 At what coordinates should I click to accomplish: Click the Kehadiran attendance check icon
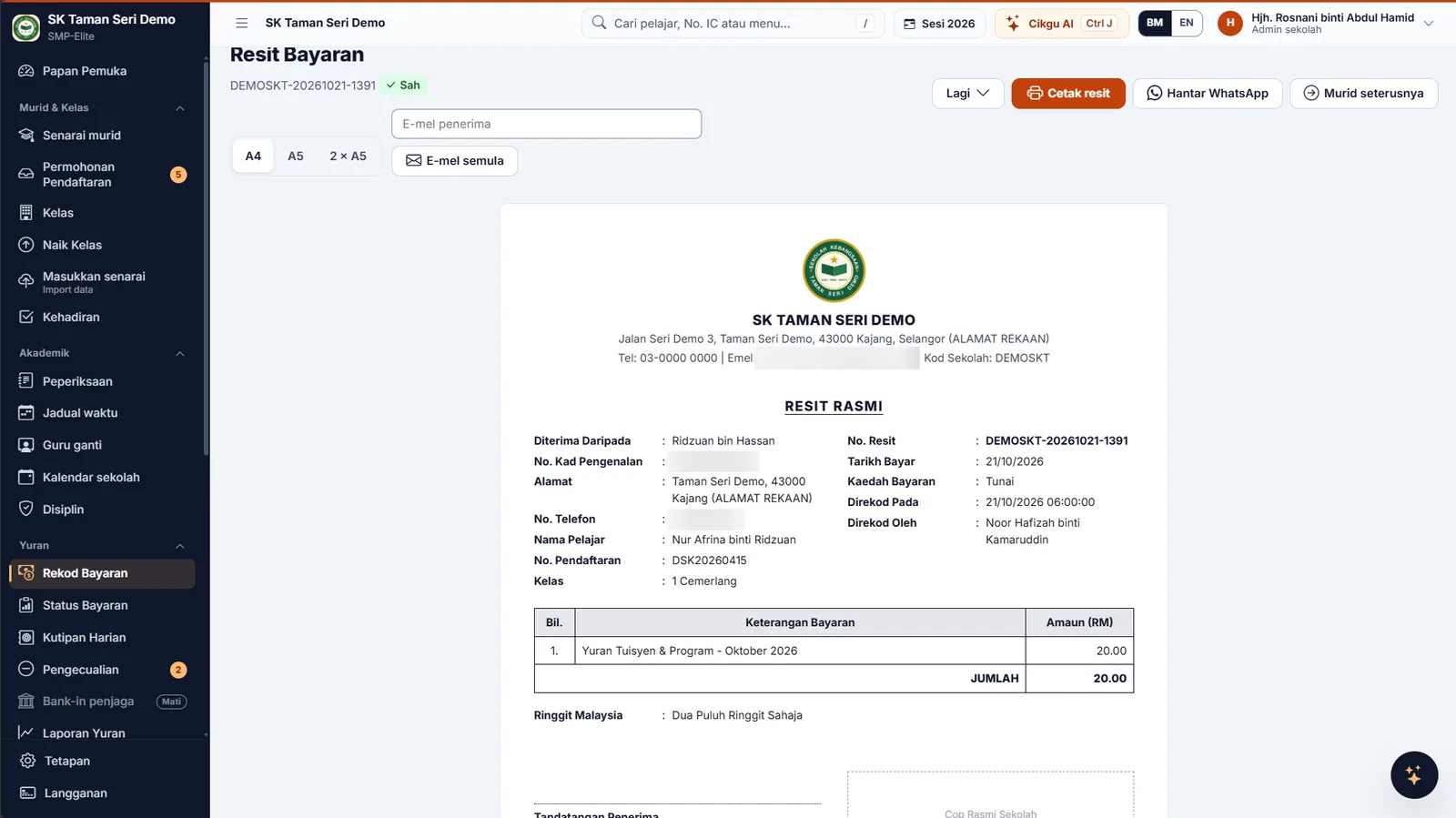click(x=26, y=317)
